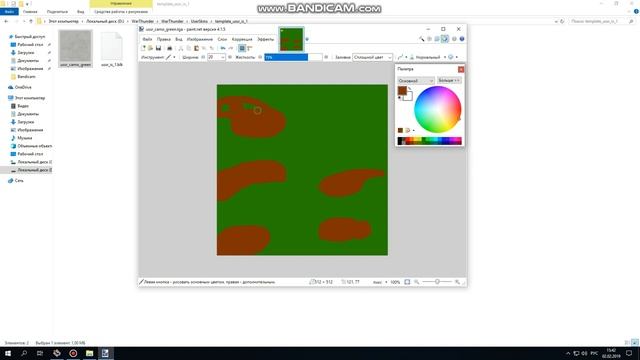640x360 pixels.
Task: Click the New image icon in paint.net toolbar
Action: pos(144,48)
